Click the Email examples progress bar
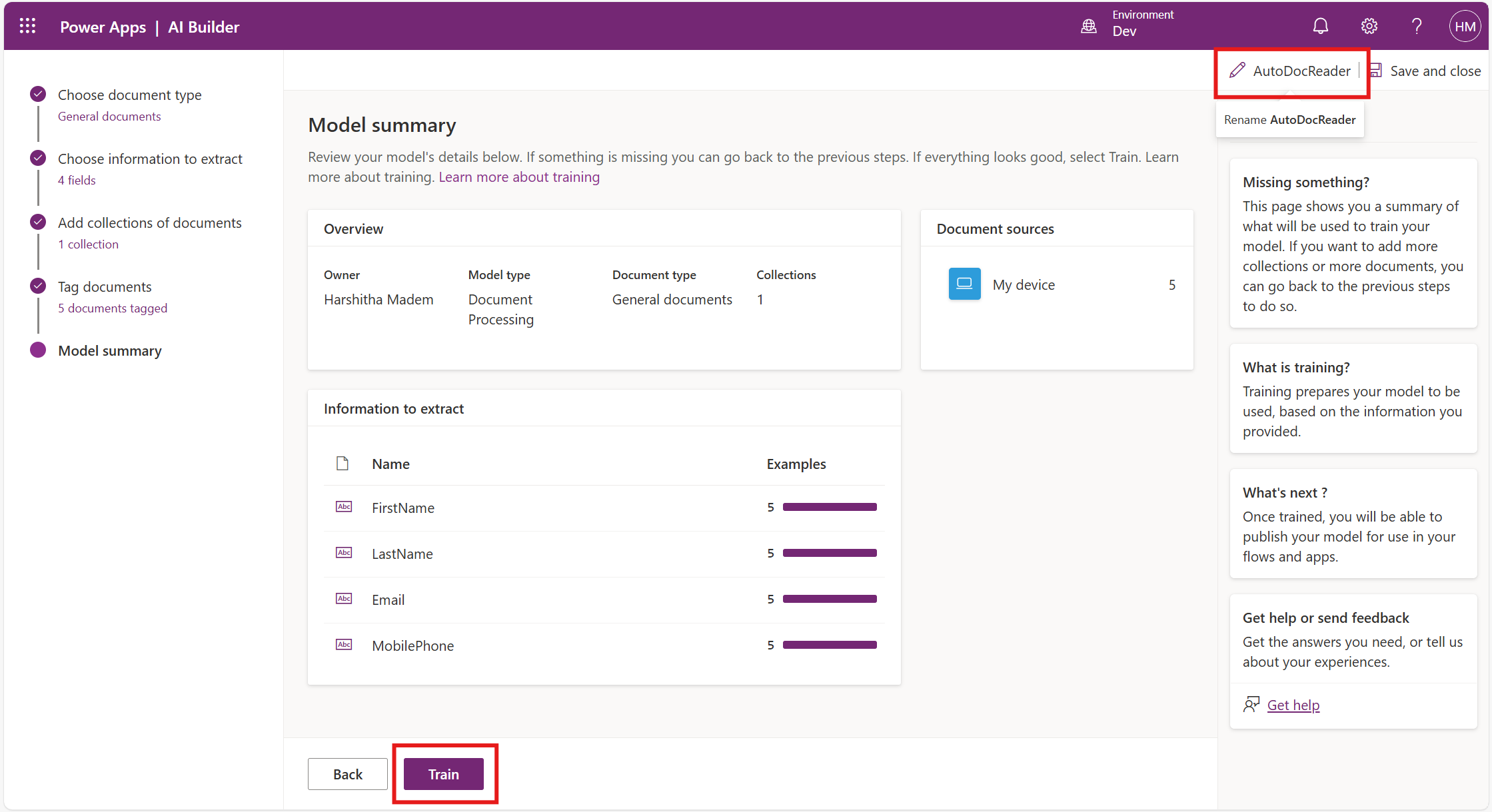Image resolution: width=1492 pixels, height=812 pixels. point(829,599)
